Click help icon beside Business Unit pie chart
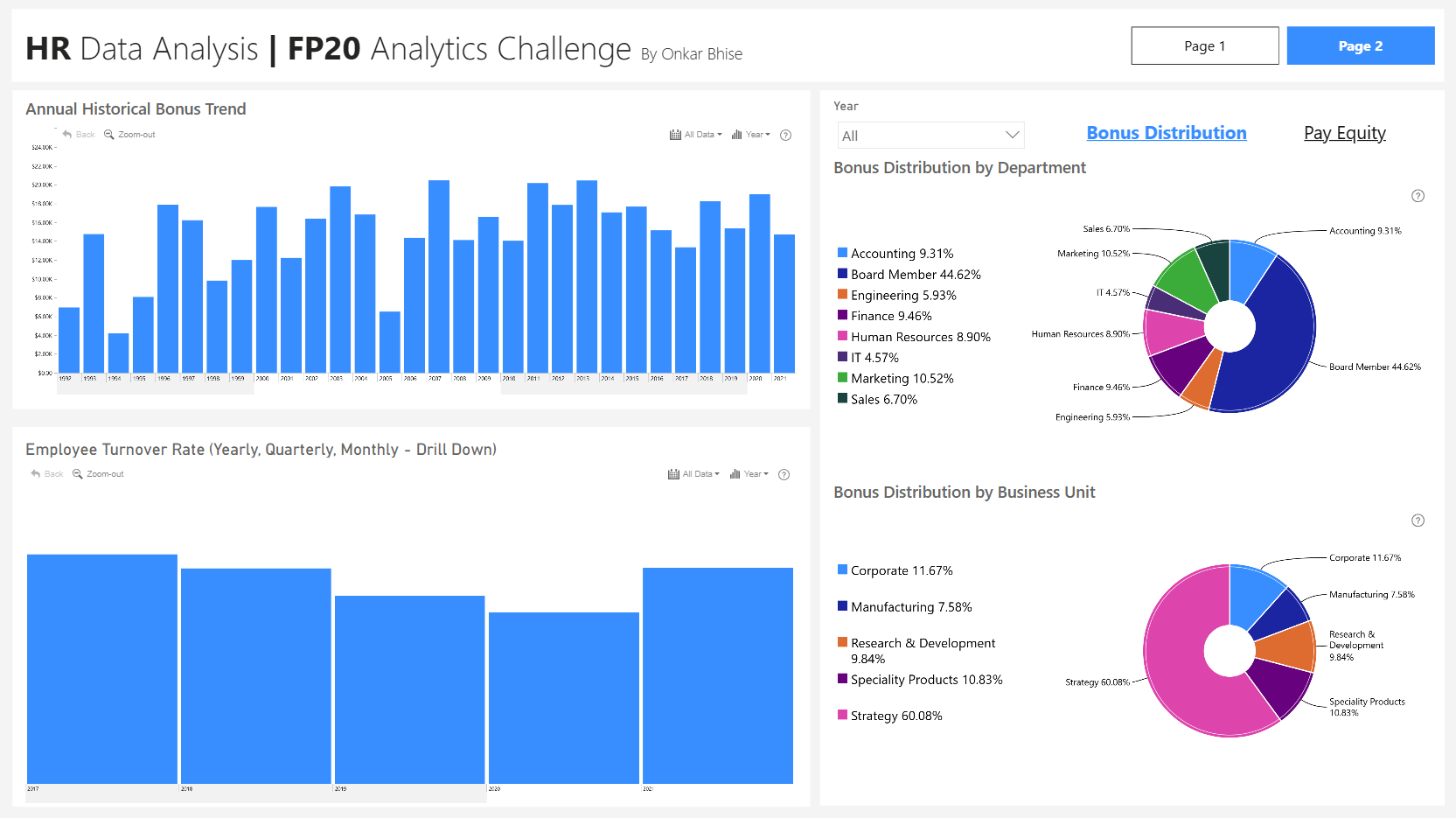Screen dimensions: 1456x818 click(x=1418, y=521)
